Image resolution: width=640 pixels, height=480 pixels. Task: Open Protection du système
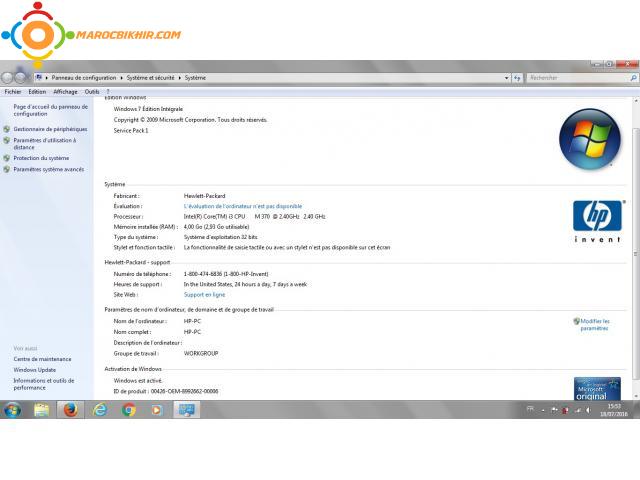(x=41, y=158)
